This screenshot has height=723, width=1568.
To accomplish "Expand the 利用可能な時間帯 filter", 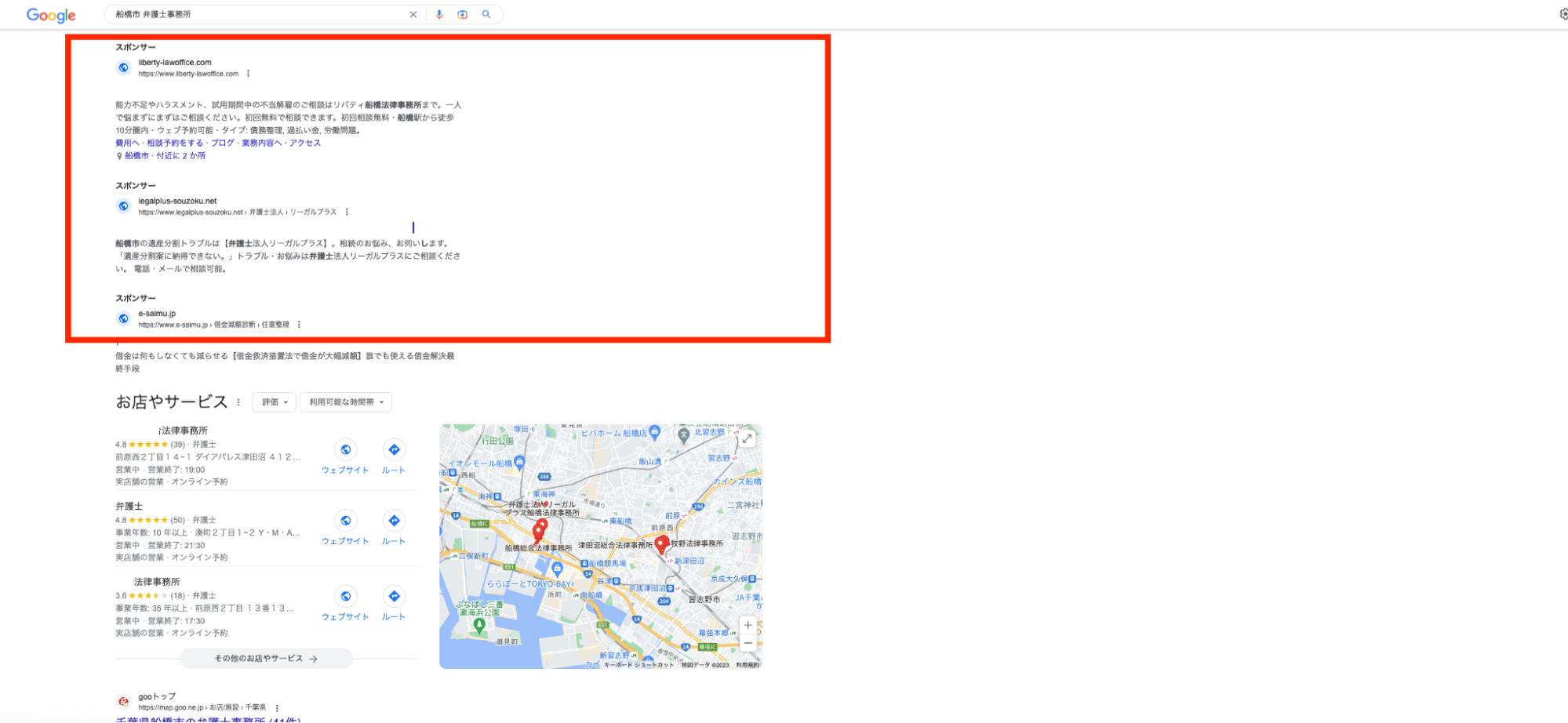I will pyautogui.click(x=346, y=402).
